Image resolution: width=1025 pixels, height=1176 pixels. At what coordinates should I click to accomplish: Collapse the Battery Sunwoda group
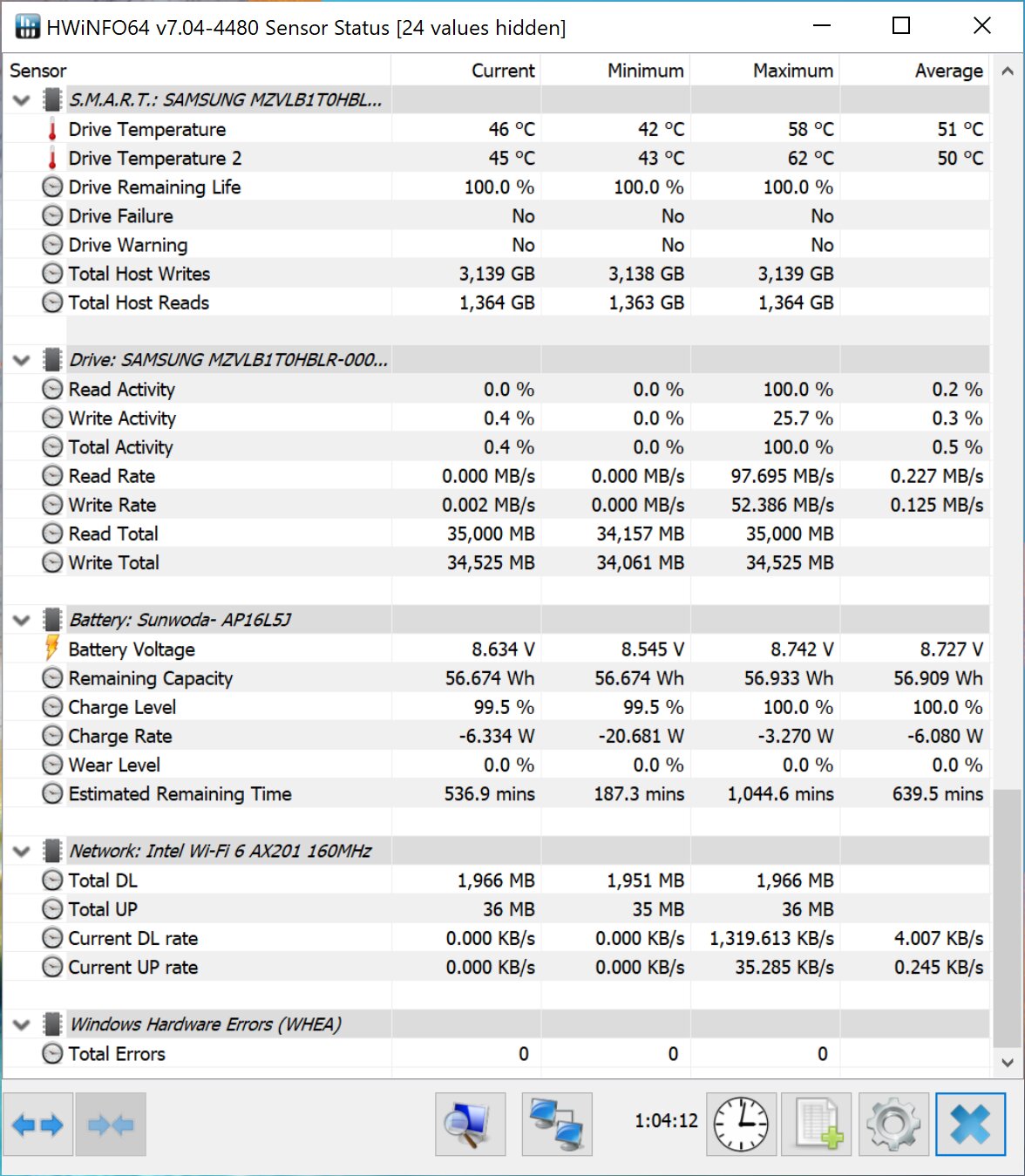(x=22, y=620)
